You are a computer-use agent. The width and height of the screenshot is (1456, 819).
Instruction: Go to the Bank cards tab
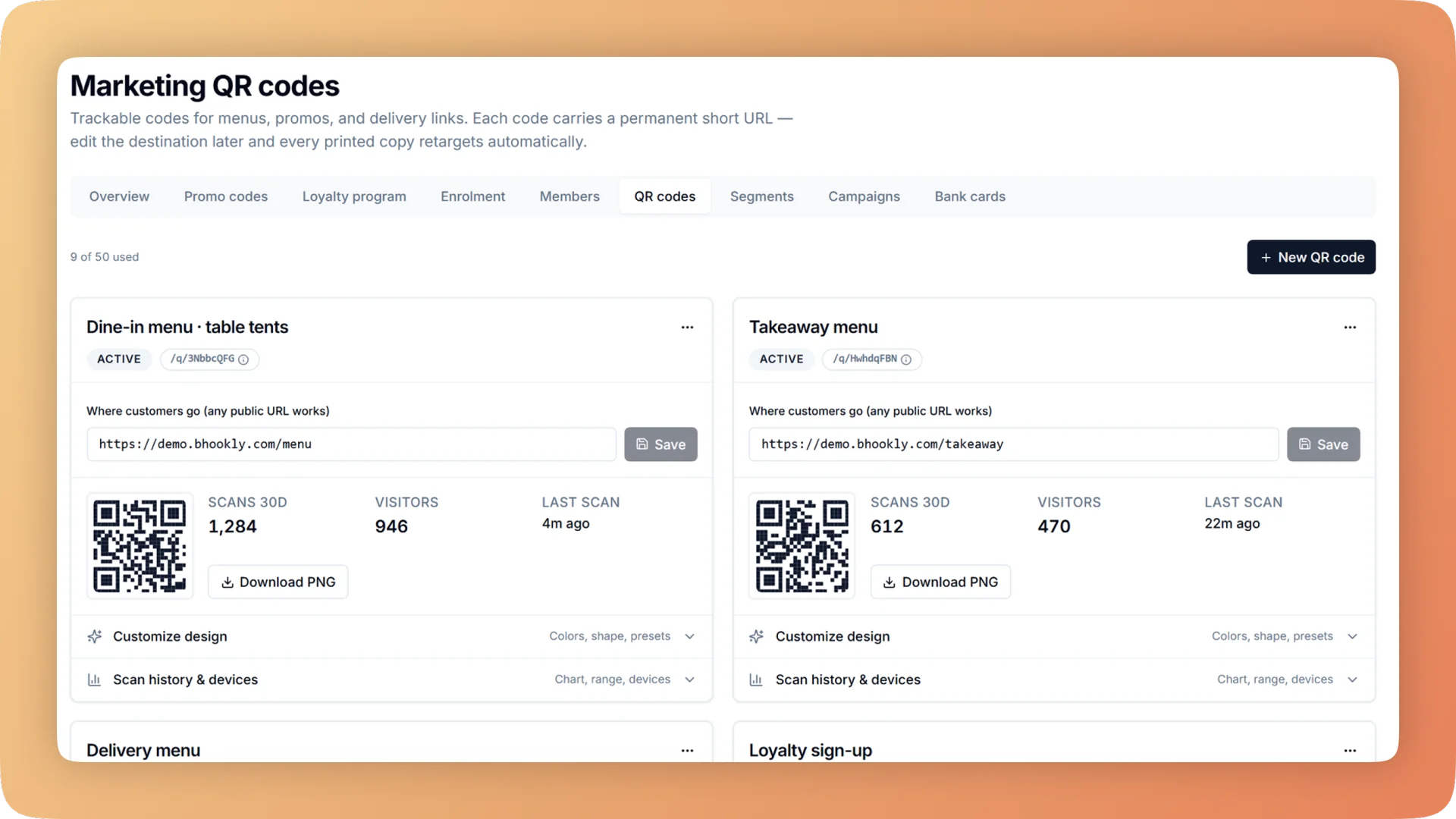pos(970,196)
